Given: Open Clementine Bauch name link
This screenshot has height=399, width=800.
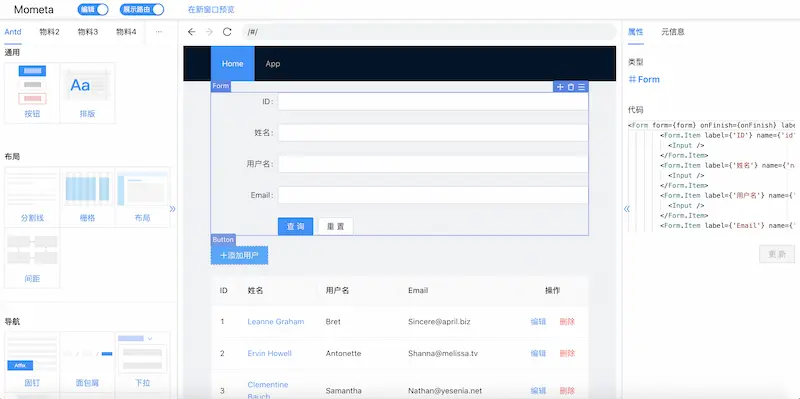Looking at the screenshot, I should pos(268,390).
